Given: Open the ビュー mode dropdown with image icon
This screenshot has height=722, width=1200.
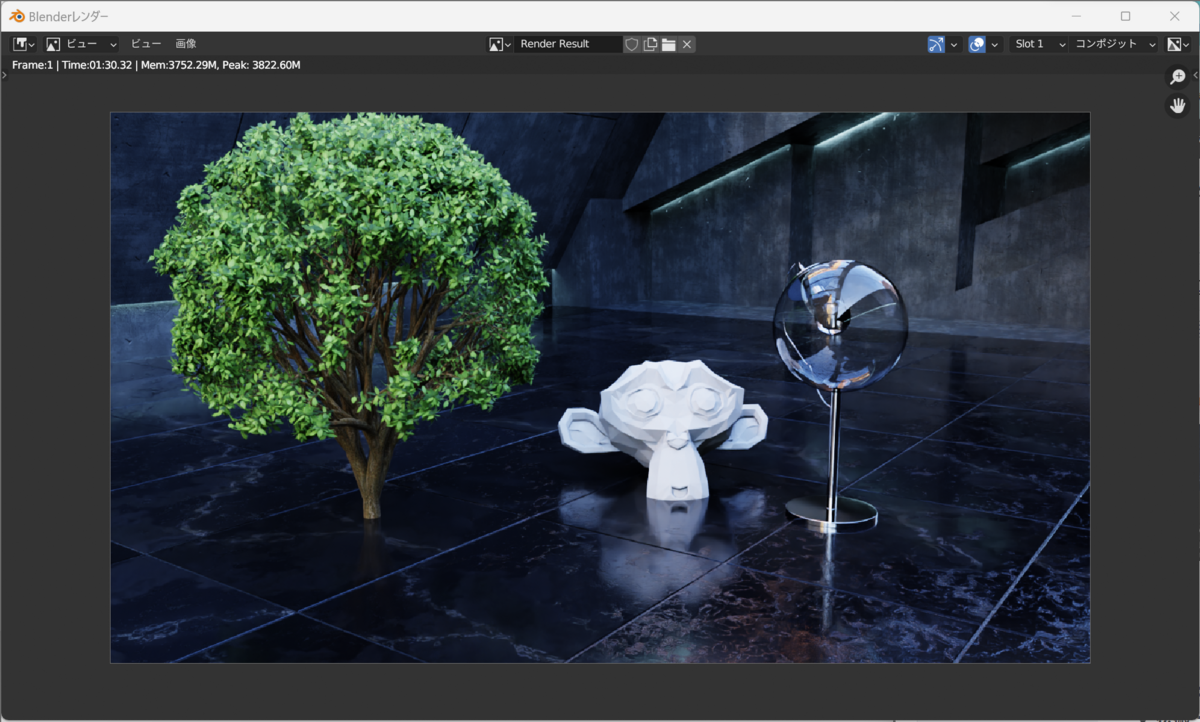Looking at the screenshot, I should 82,44.
